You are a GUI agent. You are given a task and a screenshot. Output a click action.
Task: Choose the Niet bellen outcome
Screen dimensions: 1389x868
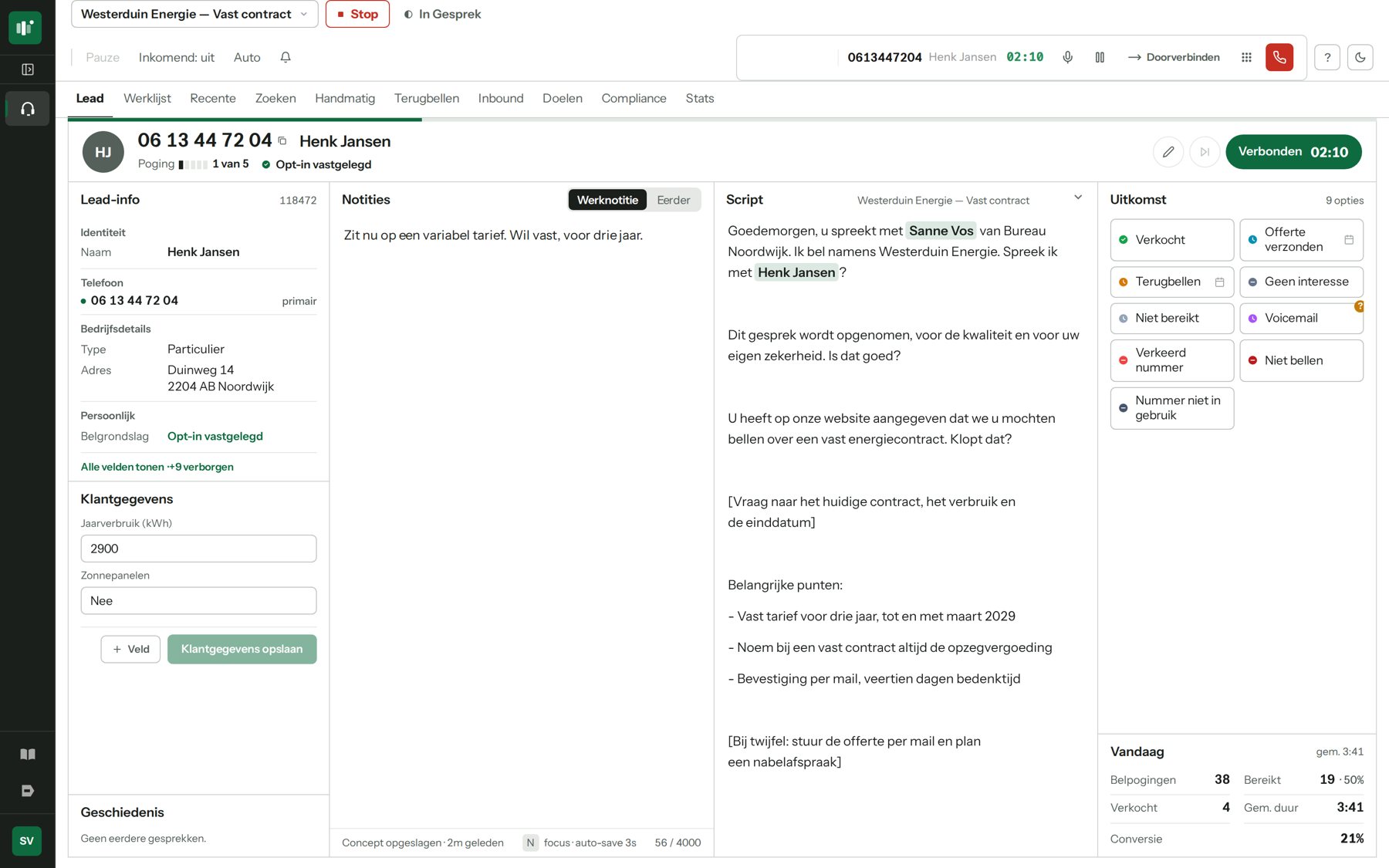click(1302, 360)
